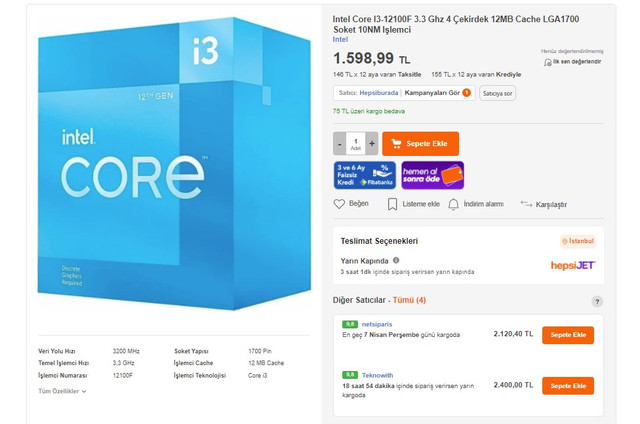
Task: Add netsiparis offer to cart
Action: click(567, 335)
